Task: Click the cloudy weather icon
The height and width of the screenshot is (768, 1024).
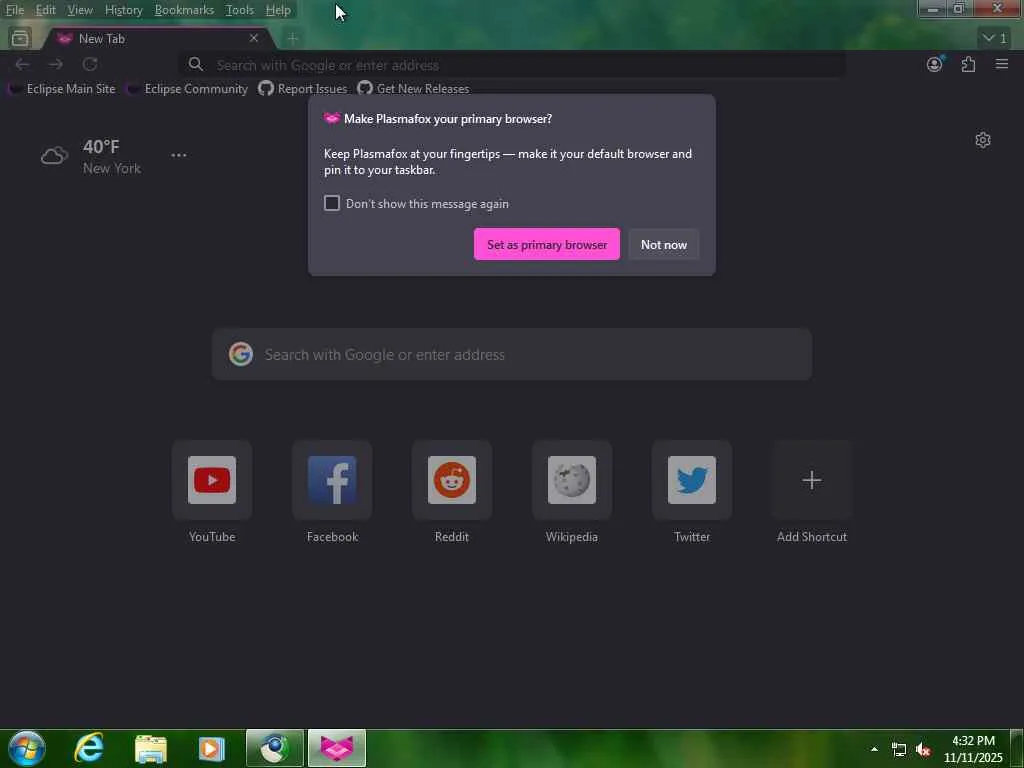Action: click(x=54, y=156)
